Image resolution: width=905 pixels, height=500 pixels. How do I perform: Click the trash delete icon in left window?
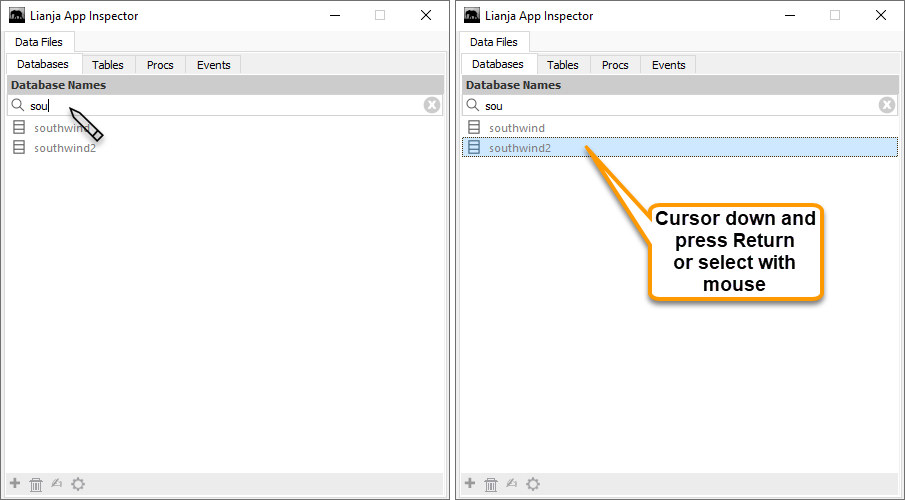pos(36,484)
